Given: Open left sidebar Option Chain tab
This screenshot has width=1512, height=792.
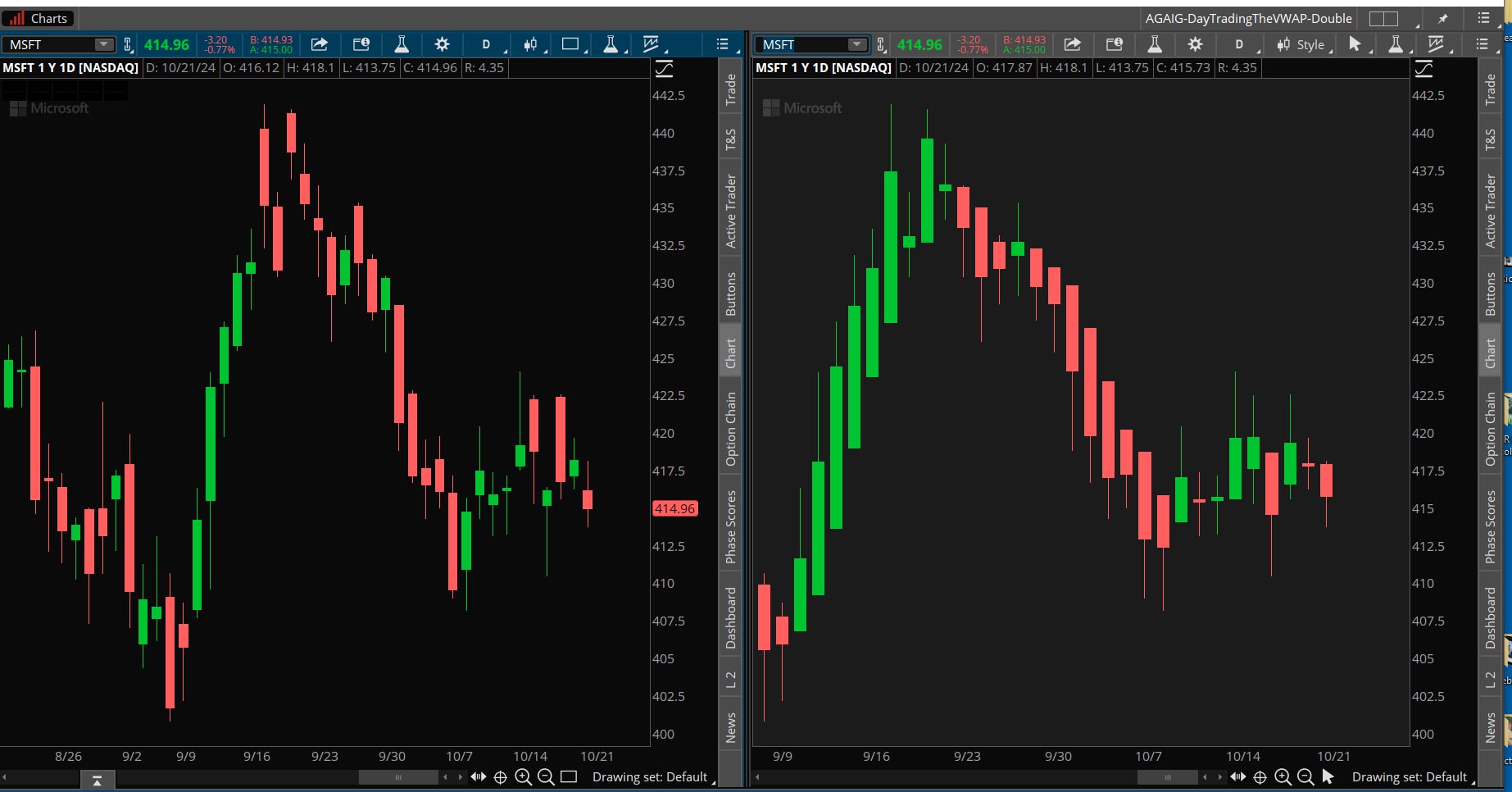Looking at the screenshot, I should coord(730,429).
